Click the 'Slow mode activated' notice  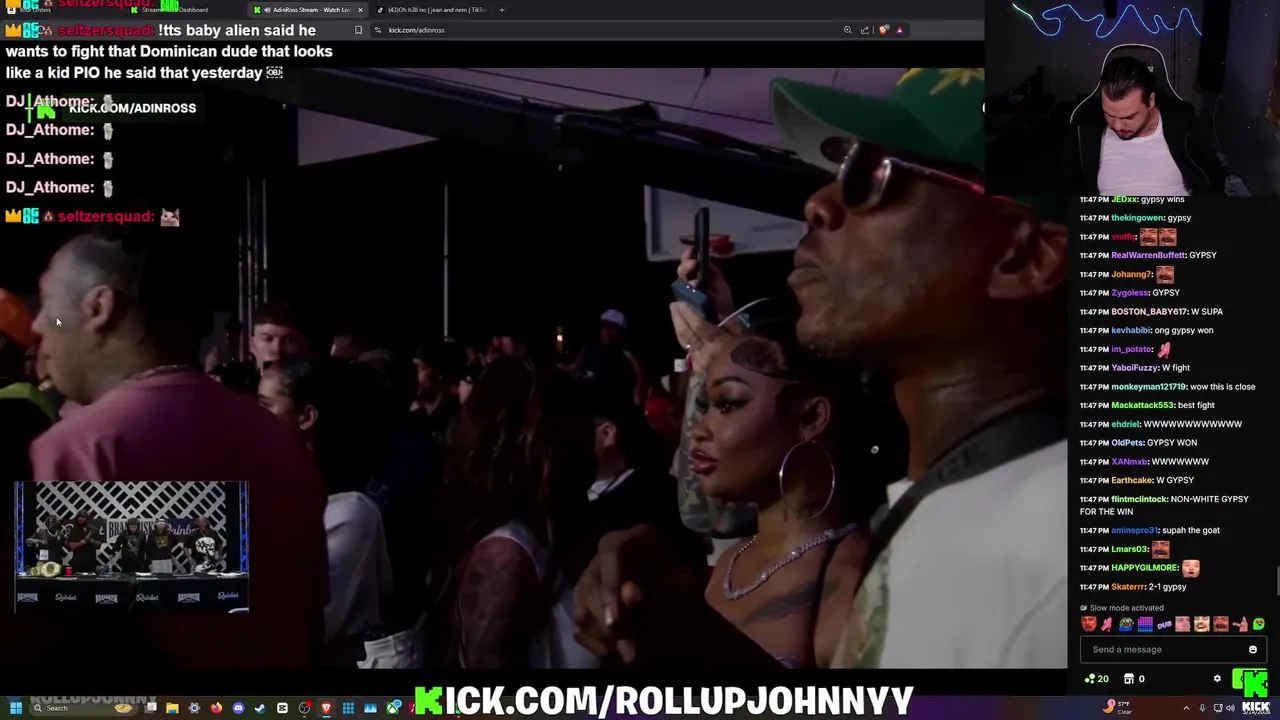pyautogui.click(x=1122, y=608)
